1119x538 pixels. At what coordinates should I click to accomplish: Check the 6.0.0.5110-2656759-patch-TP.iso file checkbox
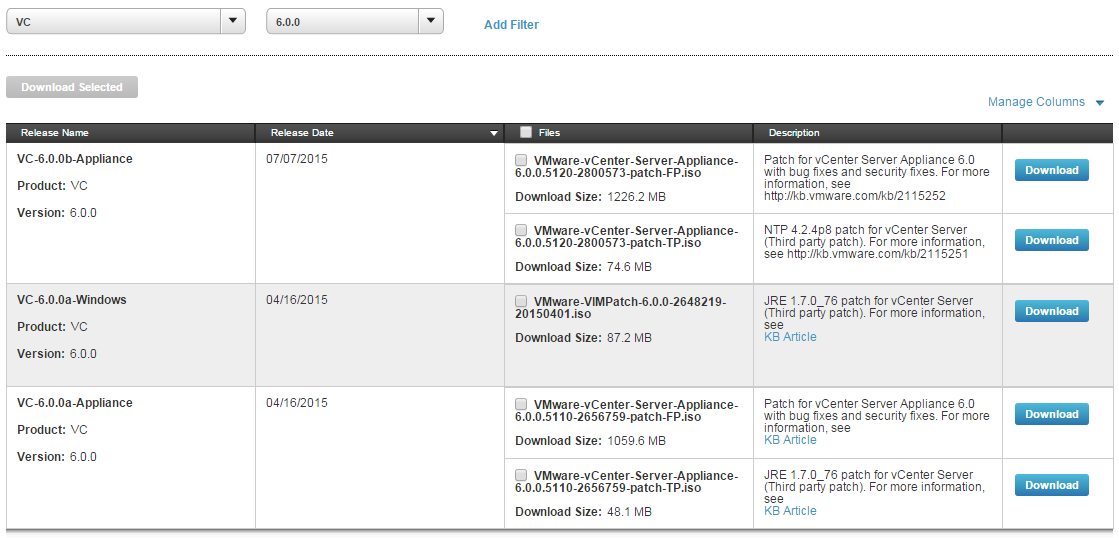pyautogui.click(x=521, y=474)
